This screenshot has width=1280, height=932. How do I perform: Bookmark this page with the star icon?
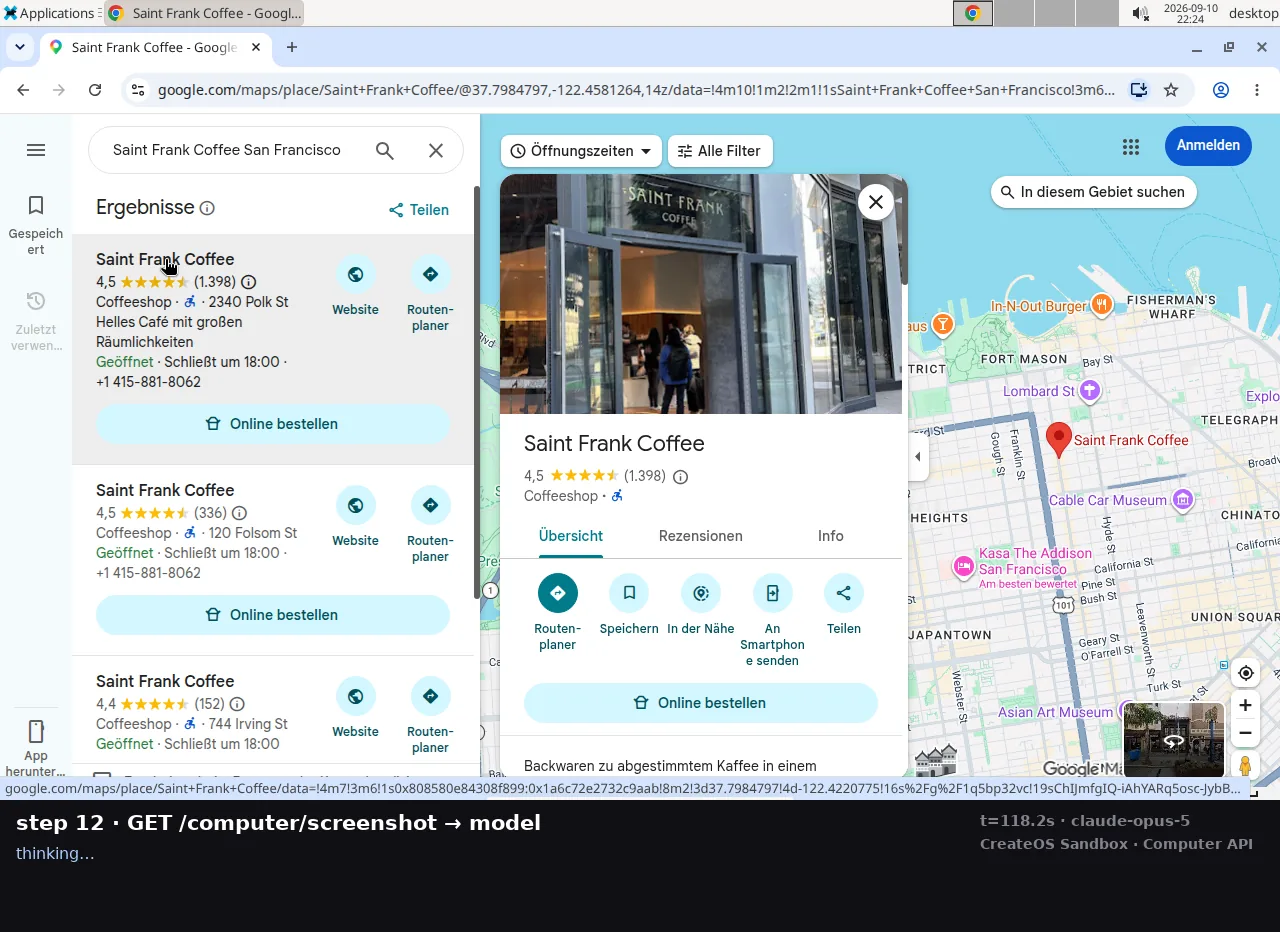tap(1171, 90)
